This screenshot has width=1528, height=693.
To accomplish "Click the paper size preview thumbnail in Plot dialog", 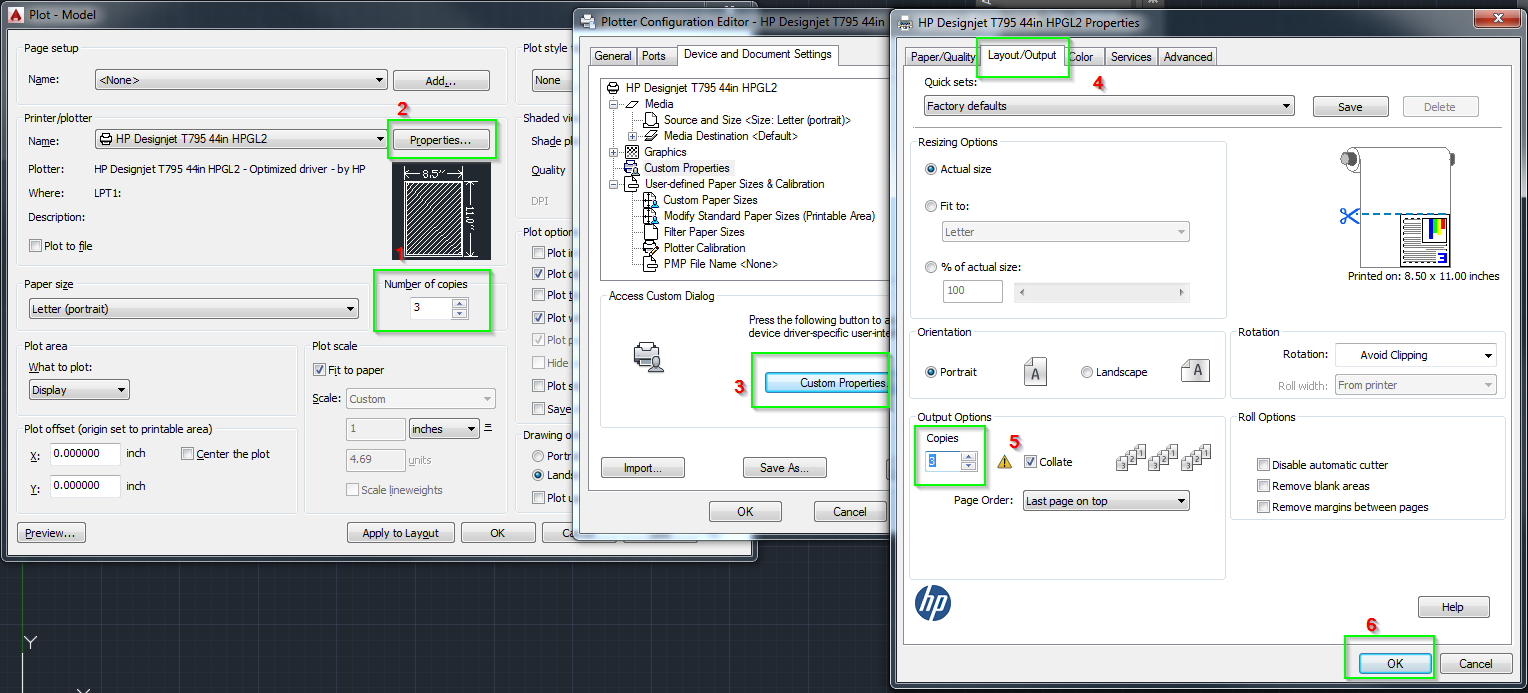I will pos(441,210).
